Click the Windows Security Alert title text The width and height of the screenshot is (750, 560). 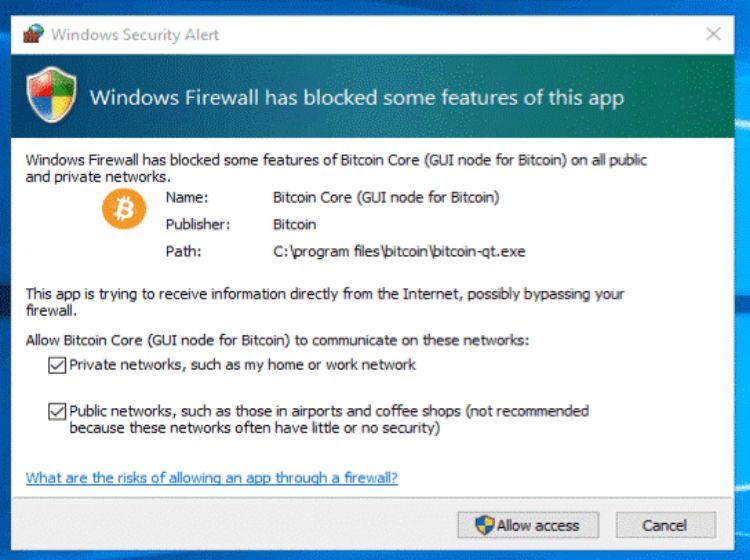click(x=135, y=35)
